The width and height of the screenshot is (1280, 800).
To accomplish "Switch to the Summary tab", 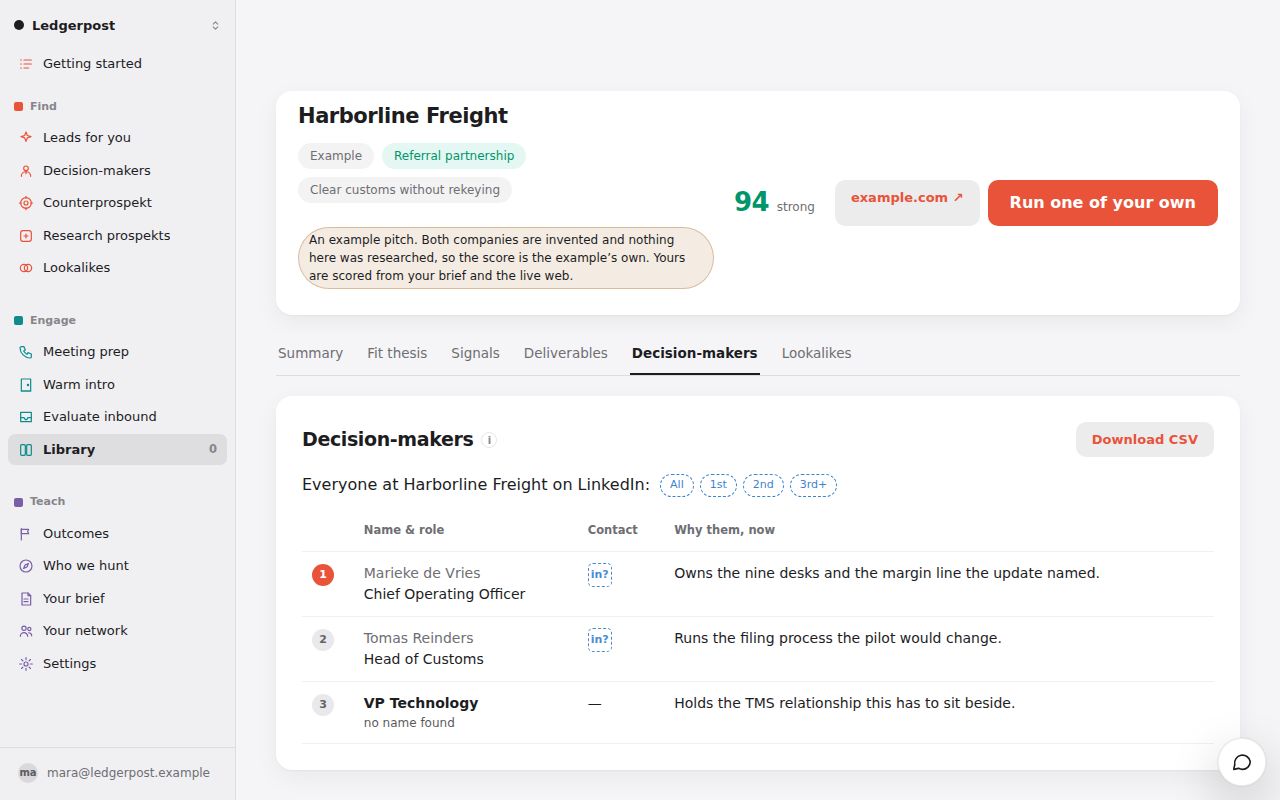I will click(x=310, y=353).
